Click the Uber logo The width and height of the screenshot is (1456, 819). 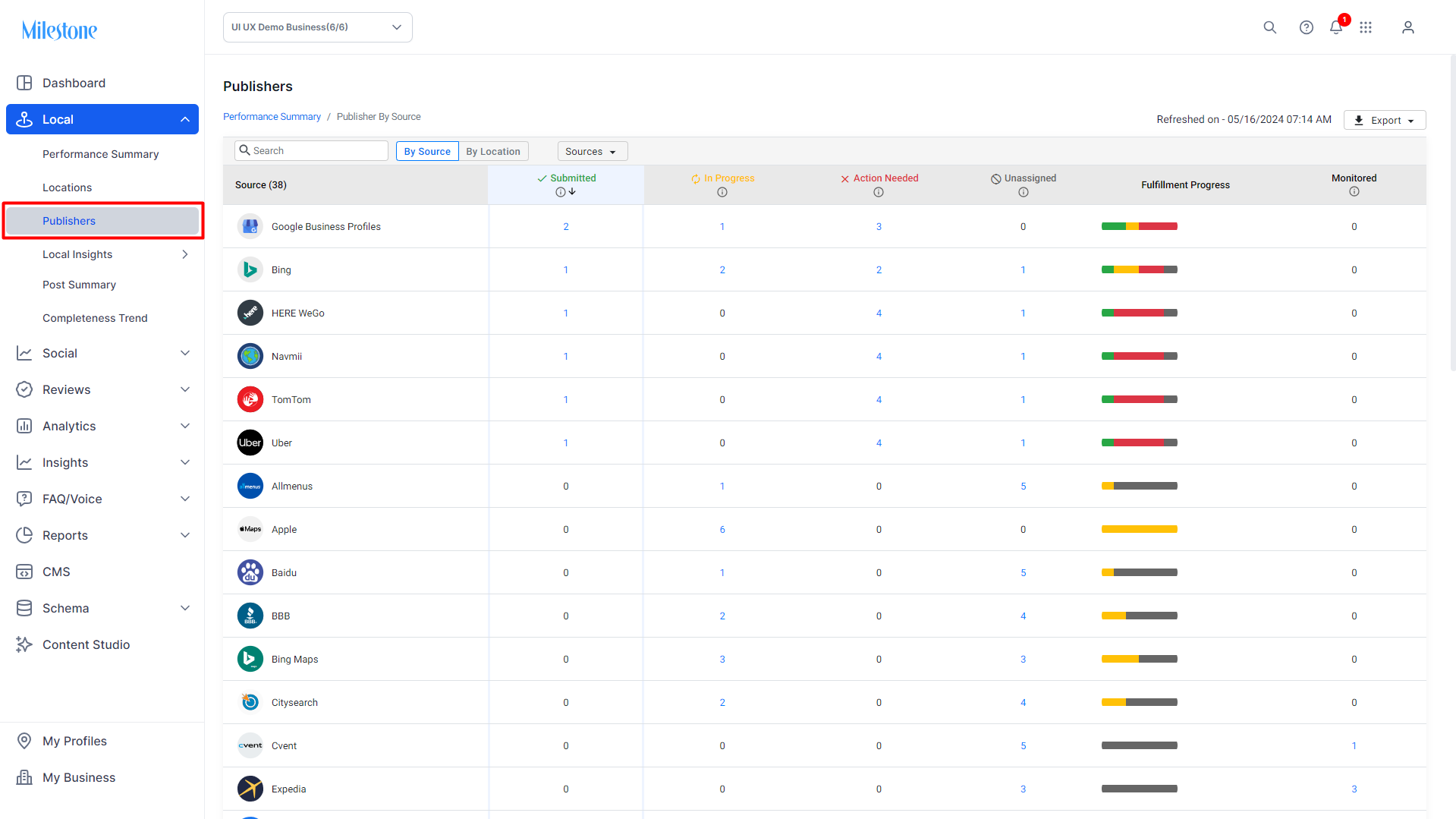tap(250, 443)
